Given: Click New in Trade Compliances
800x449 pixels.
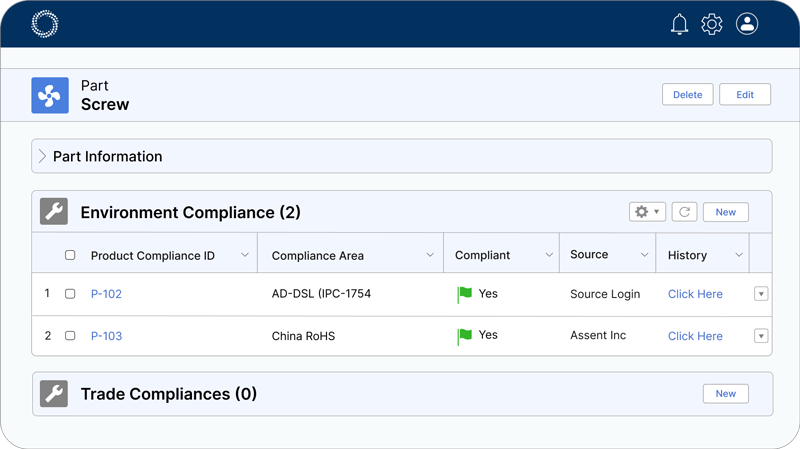Looking at the screenshot, I should click(x=725, y=394).
